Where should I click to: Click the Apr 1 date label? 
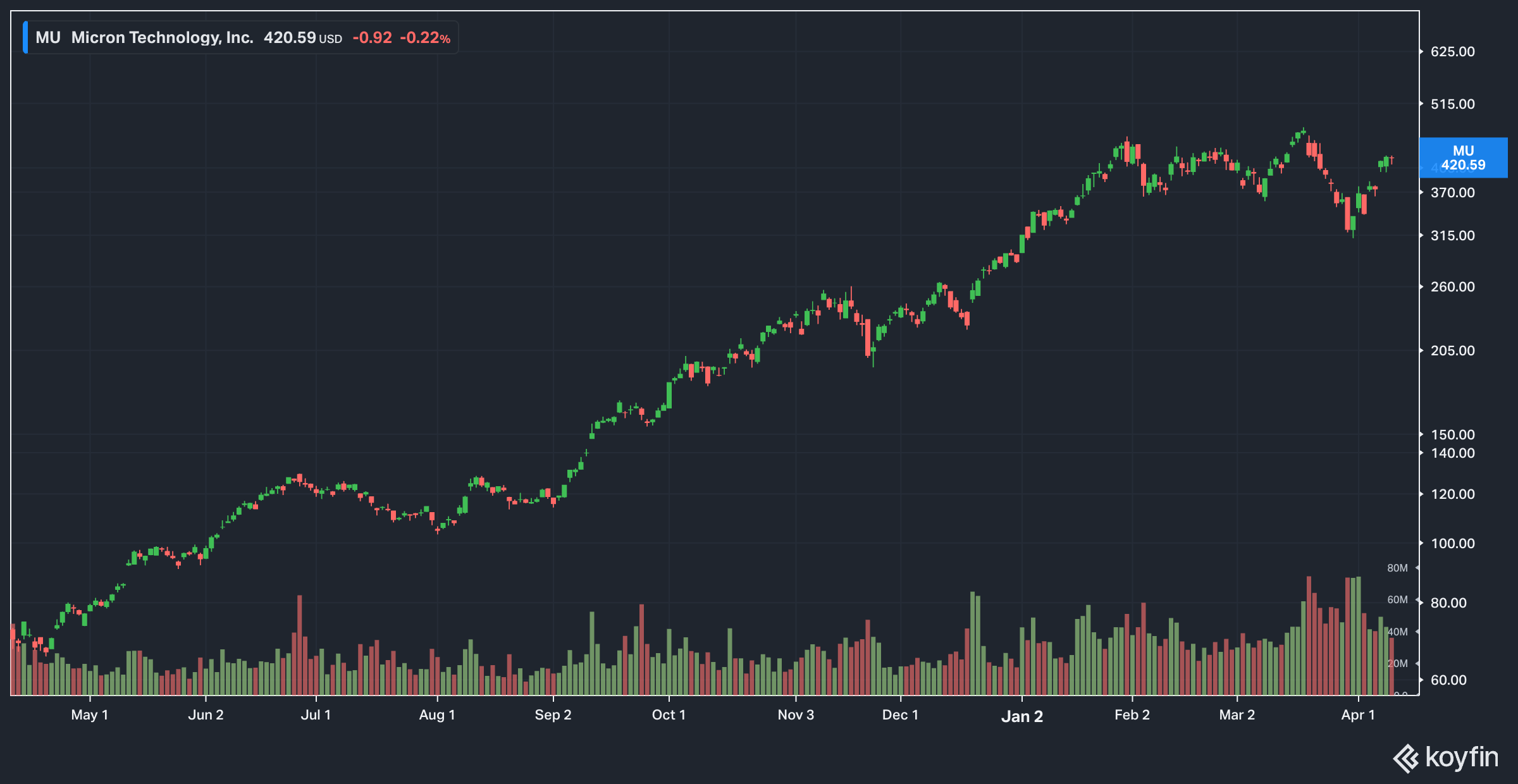coord(1357,715)
